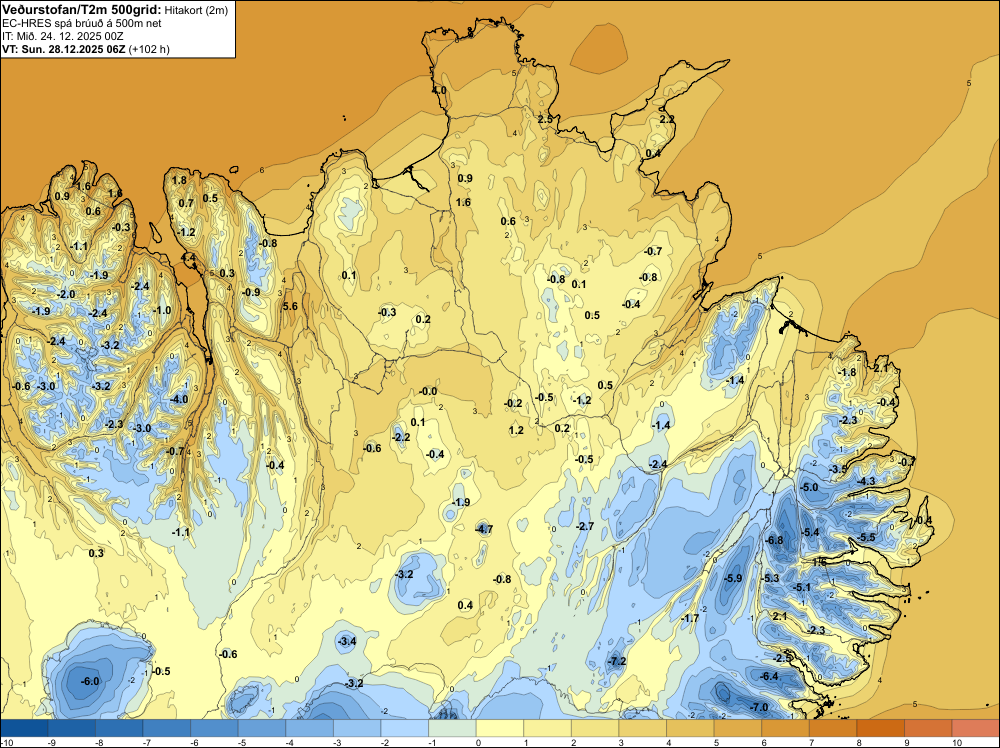Select the '-5.1' temperature value

click(x=801, y=587)
